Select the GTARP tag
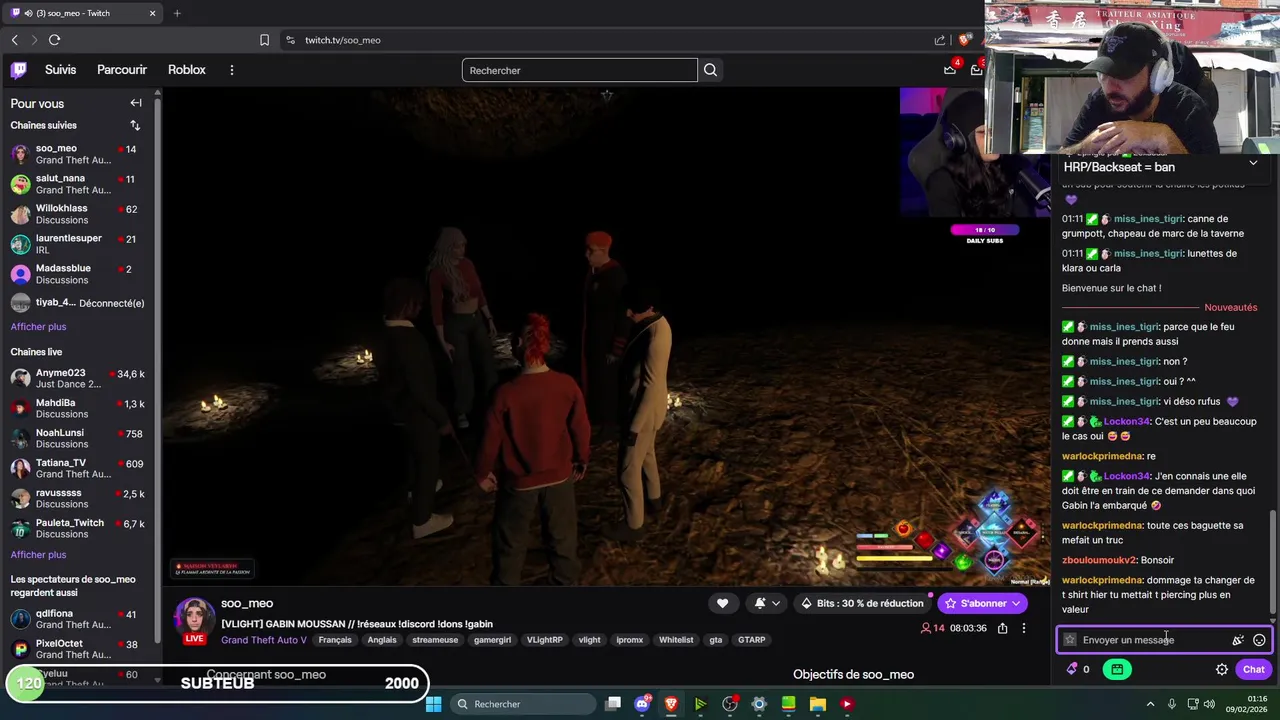Viewport: 1280px width, 720px height. [751, 640]
